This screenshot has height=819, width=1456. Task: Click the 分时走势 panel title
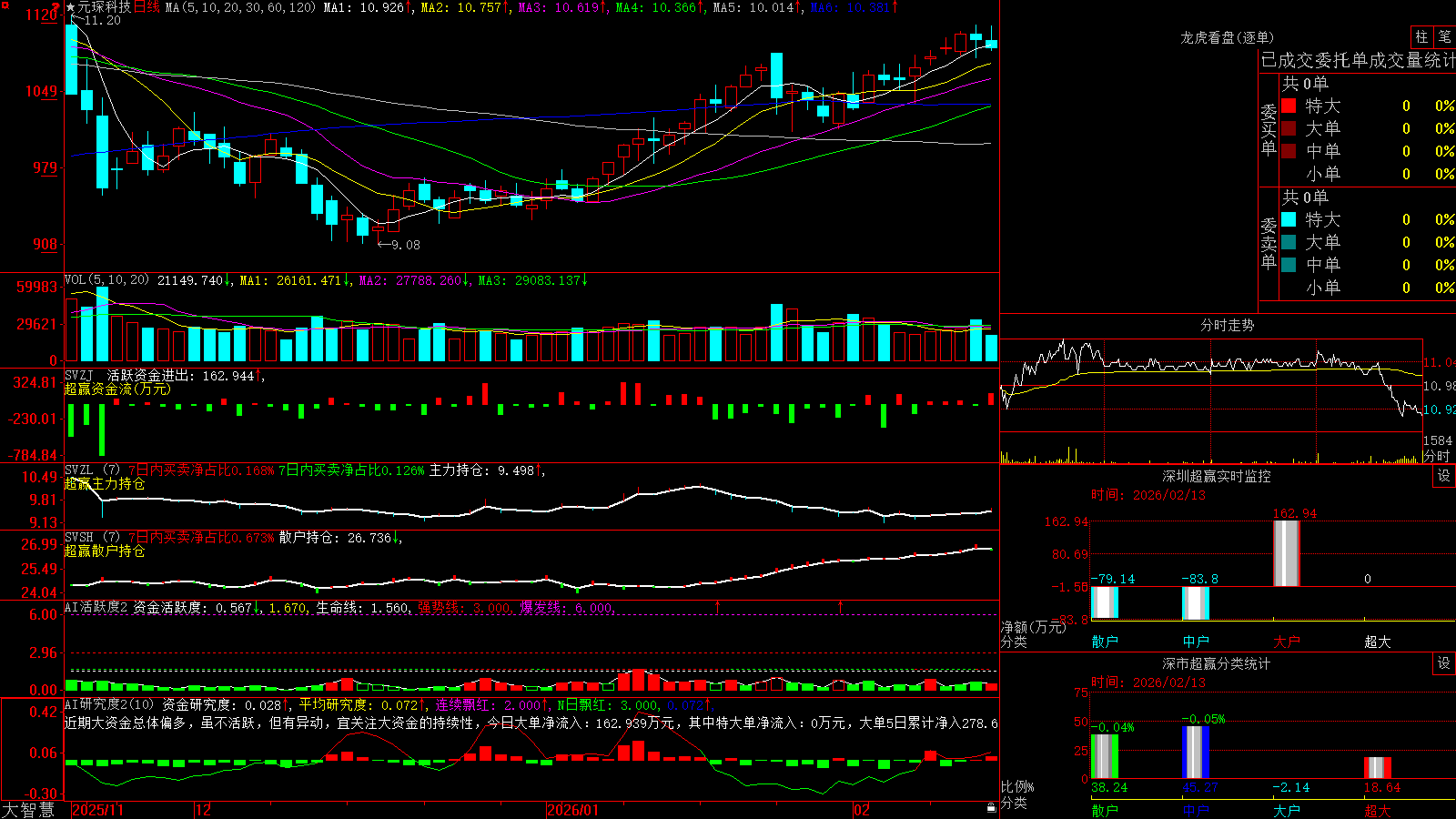coord(1227,325)
